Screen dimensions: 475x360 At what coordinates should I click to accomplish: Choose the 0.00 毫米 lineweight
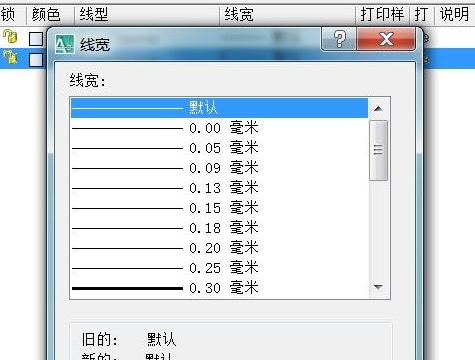tap(219, 128)
